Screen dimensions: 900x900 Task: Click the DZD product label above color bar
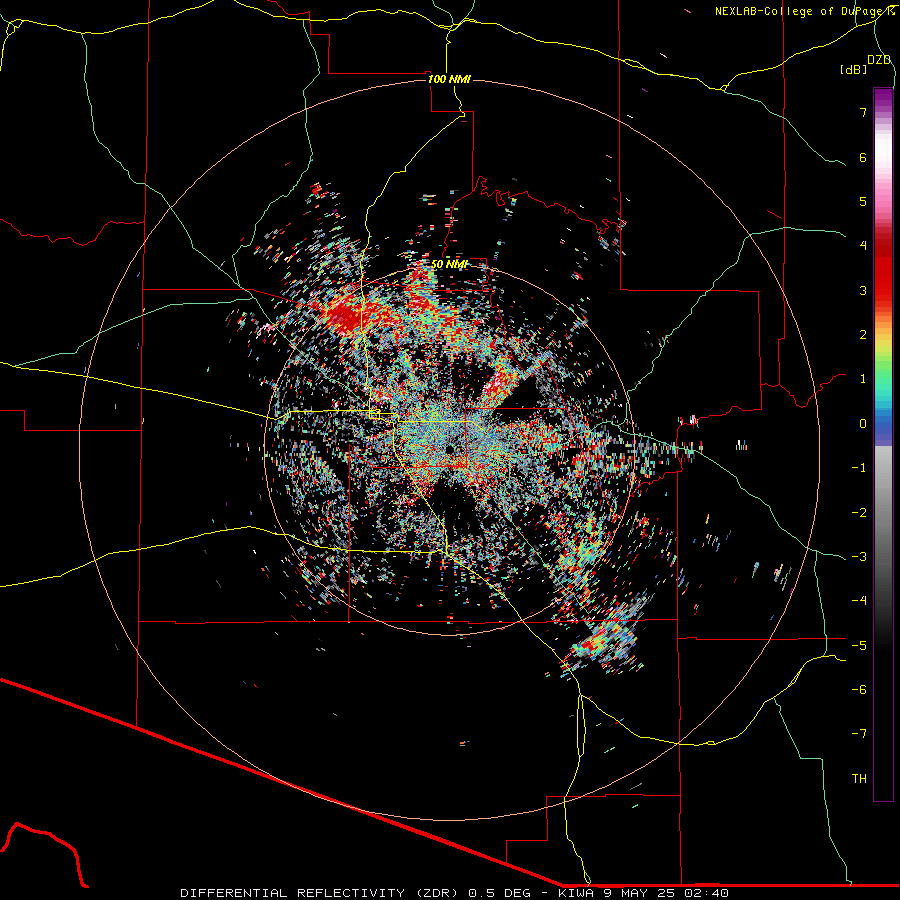(x=879, y=60)
